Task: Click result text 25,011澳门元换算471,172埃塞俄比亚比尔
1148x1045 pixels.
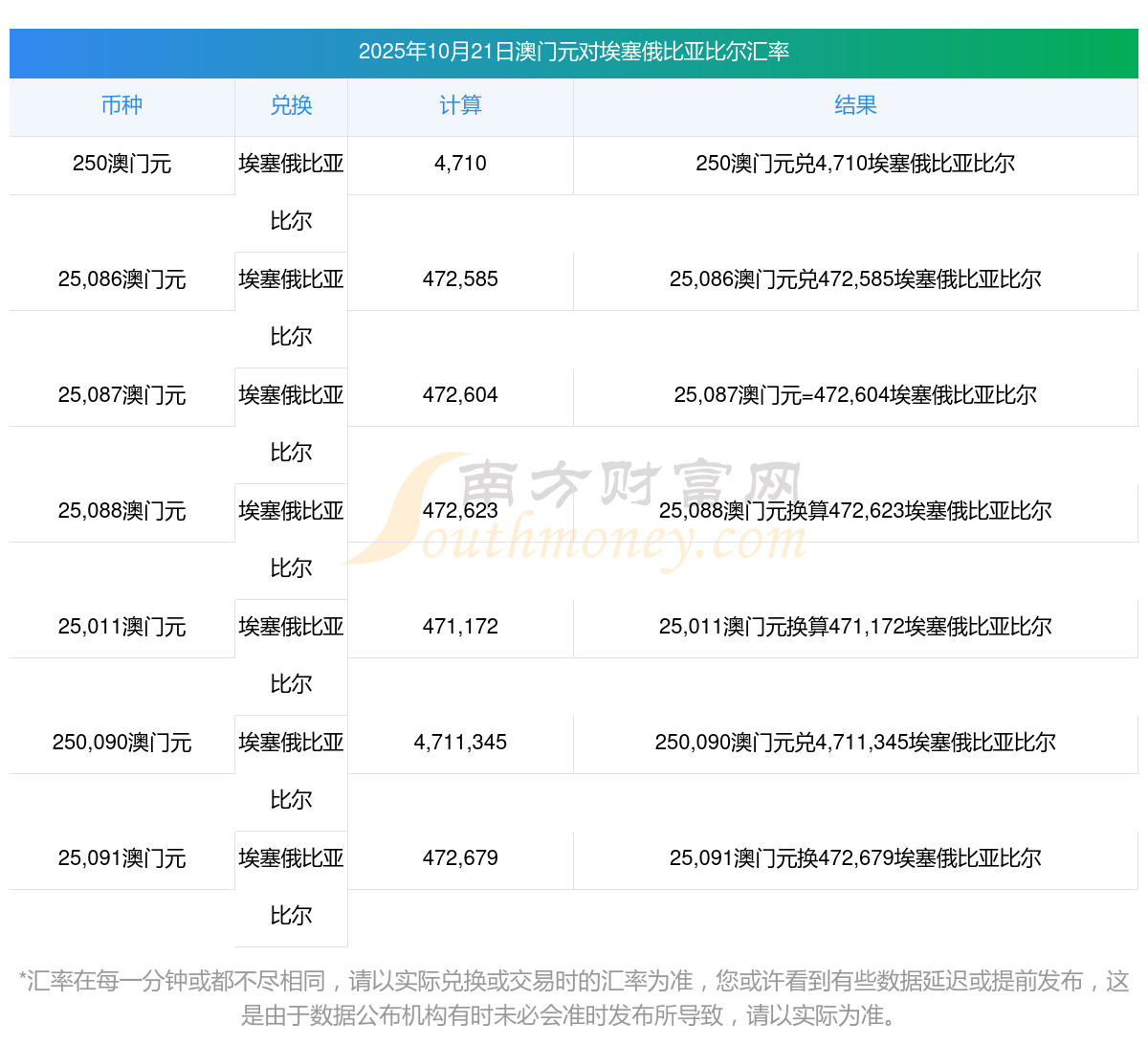Action: pos(855,627)
